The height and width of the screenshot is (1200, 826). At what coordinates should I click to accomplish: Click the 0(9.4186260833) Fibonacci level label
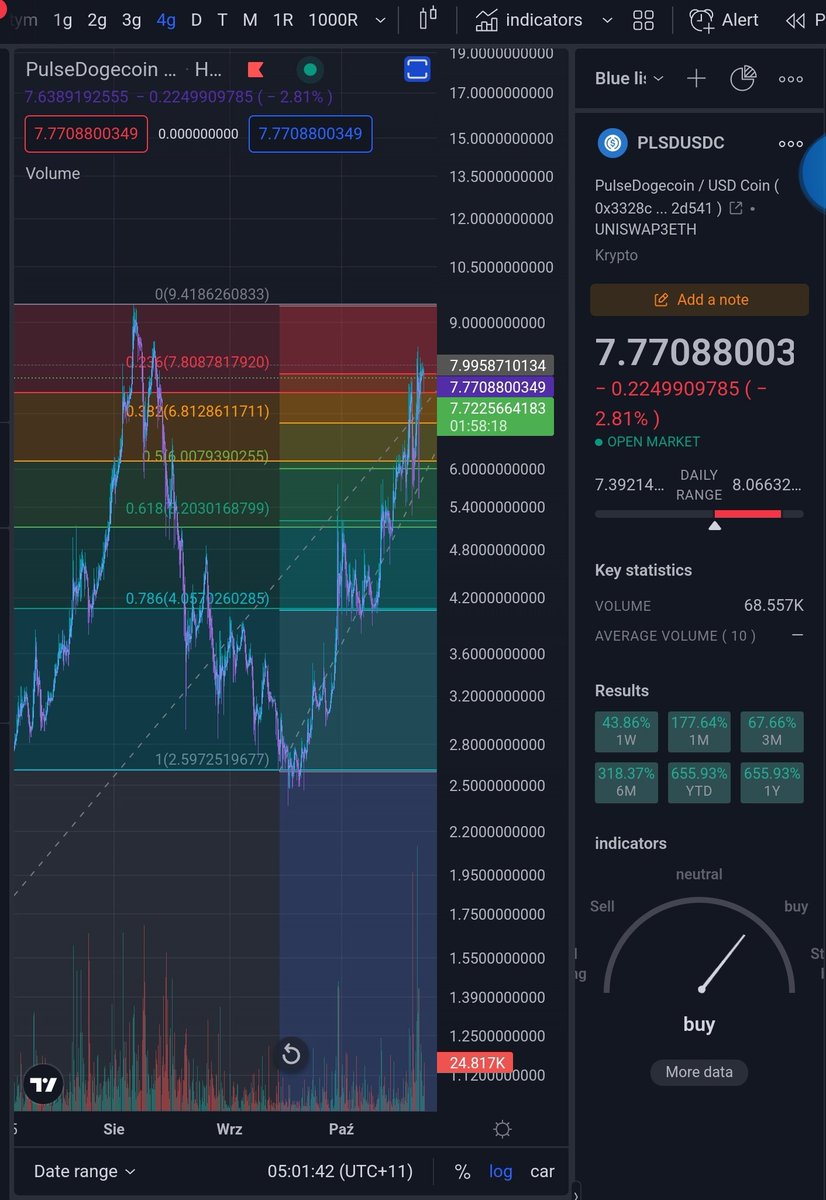click(x=212, y=295)
